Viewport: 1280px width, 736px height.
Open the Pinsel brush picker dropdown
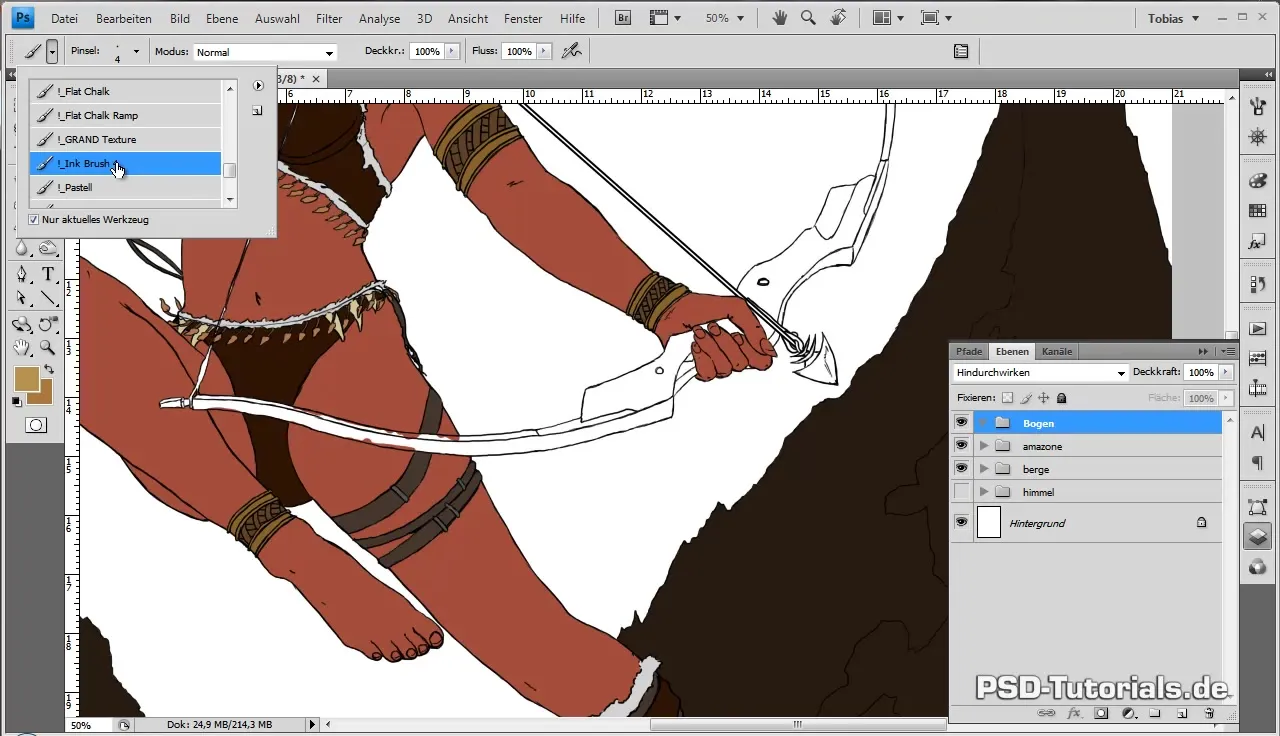pos(136,51)
